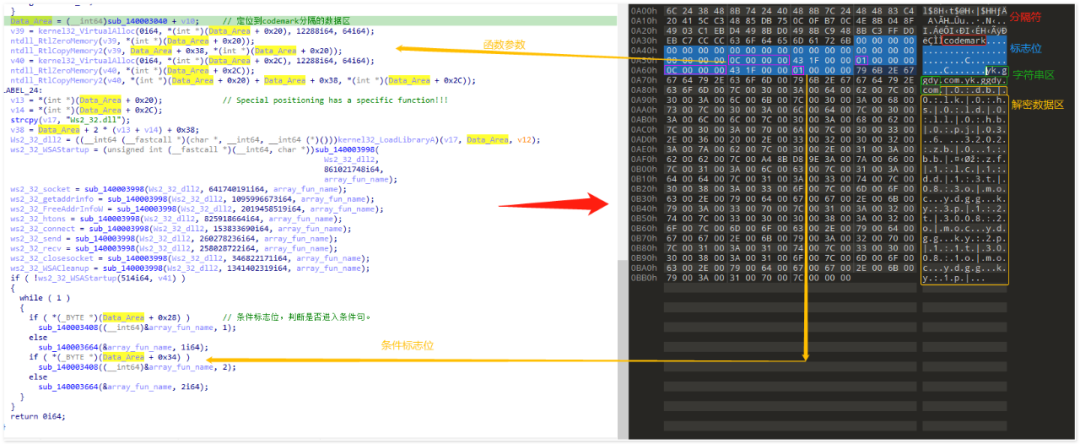The image size is (1080, 444).
Task: Select hex row offset 0B40h
Action: pyautogui.click(x=642, y=208)
